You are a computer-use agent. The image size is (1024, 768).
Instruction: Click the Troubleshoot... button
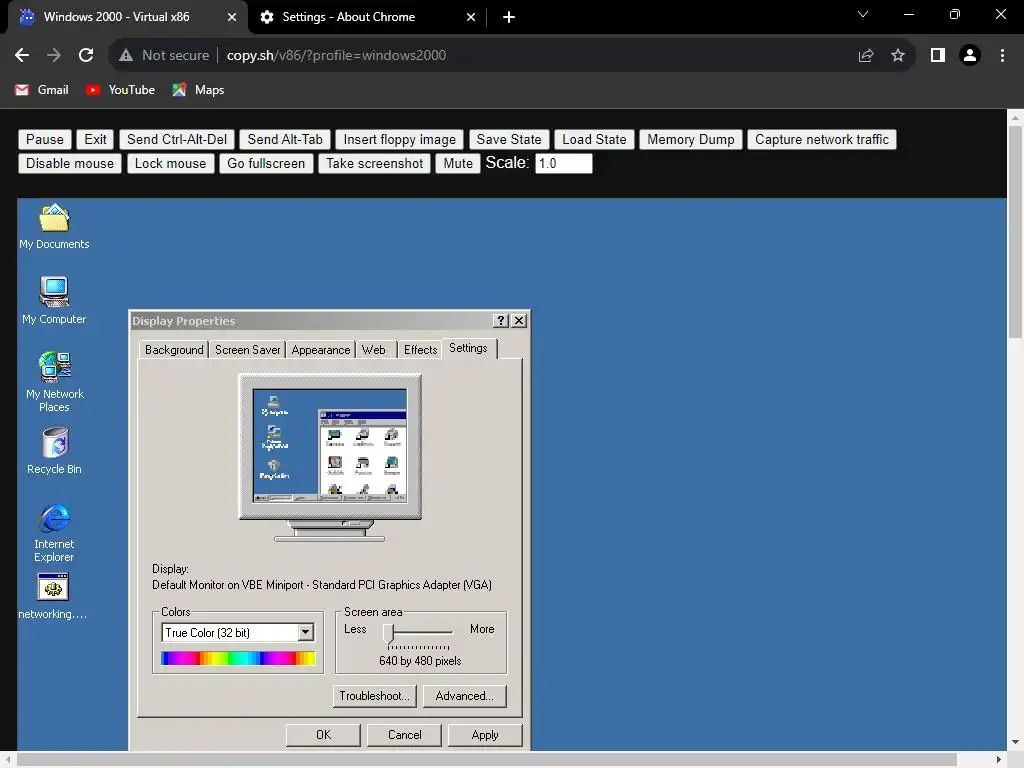374,696
